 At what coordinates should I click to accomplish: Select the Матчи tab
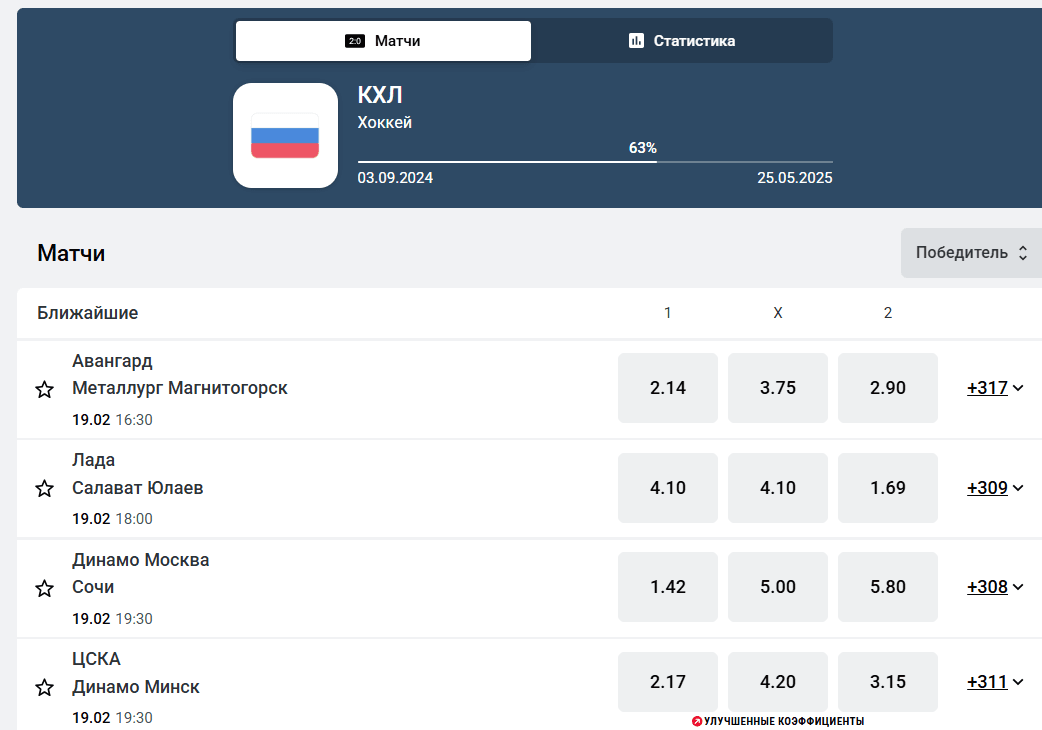[x=383, y=41]
